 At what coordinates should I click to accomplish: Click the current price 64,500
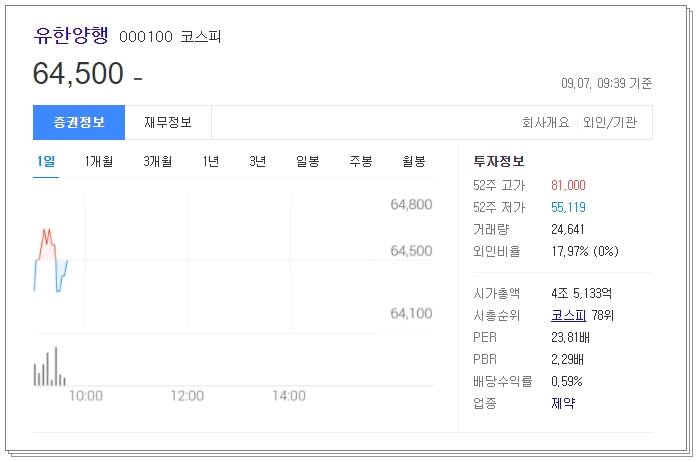[x=78, y=73]
